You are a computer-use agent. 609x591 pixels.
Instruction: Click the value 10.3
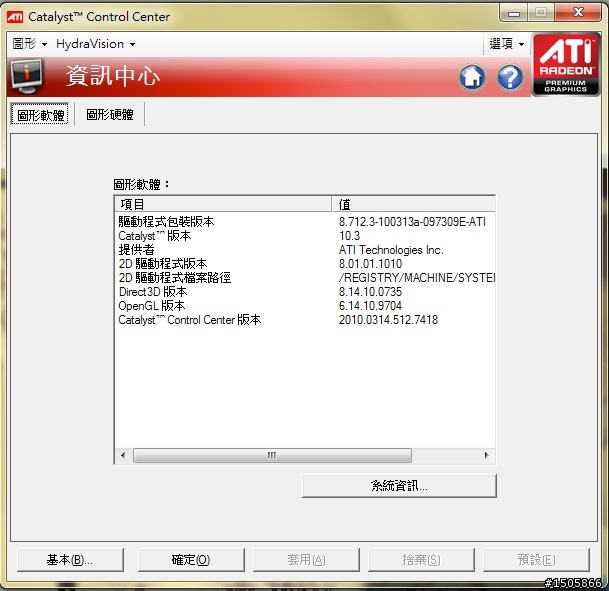[x=349, y=236]
